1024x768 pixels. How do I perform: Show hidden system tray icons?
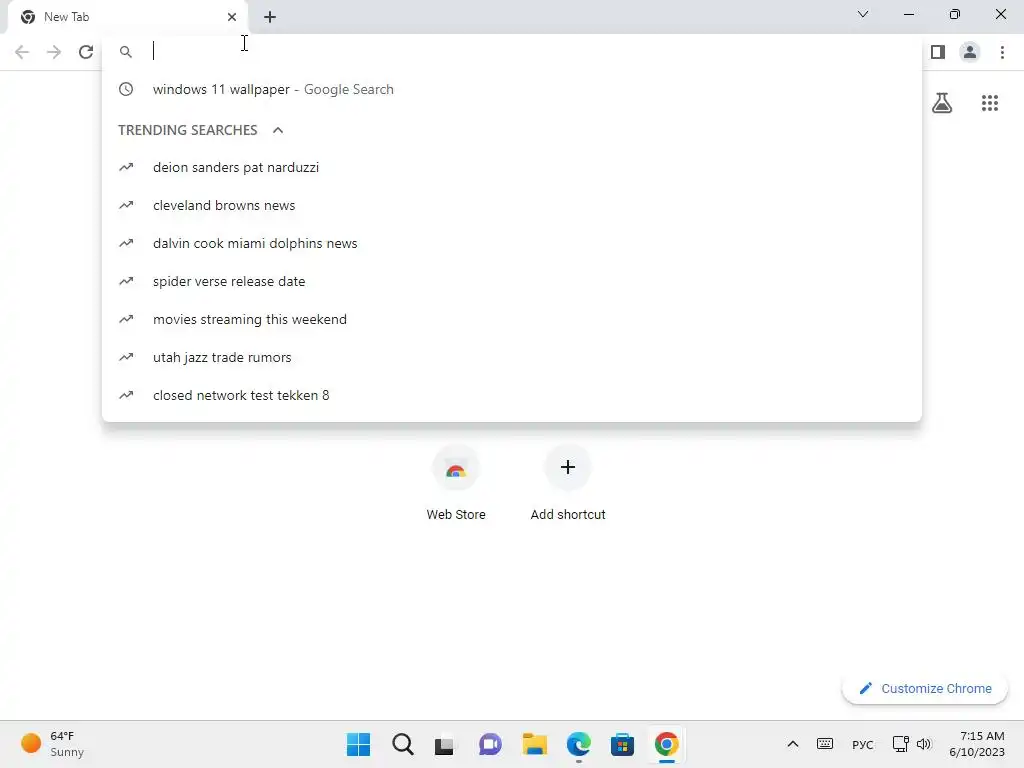pyautogui.click(x=793, y=744)
